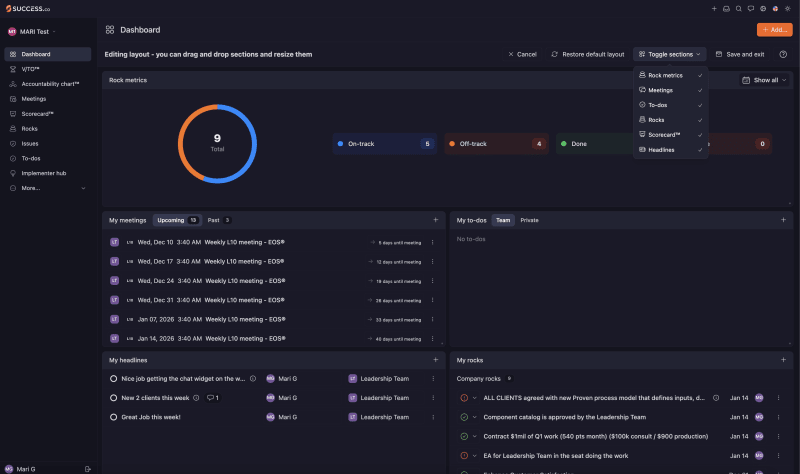Mark 'Great Job this week!' headline complete

(x=113, y=417)
